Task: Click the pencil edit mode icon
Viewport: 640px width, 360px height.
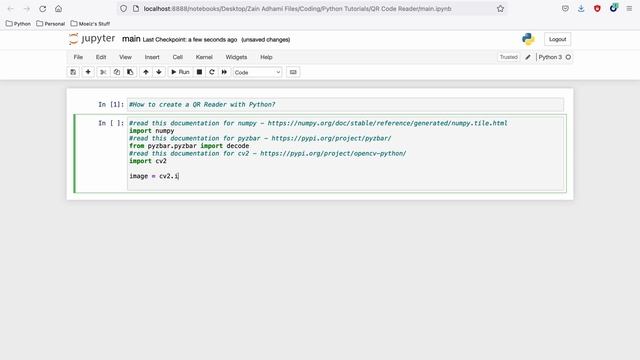Action: point(528,57)
